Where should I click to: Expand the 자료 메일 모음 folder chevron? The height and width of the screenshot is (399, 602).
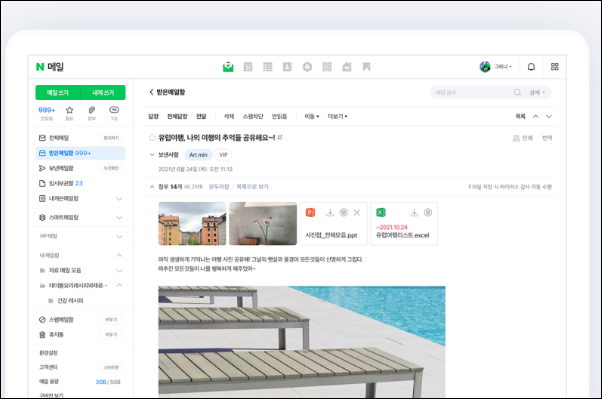click(x=119, y=270)
